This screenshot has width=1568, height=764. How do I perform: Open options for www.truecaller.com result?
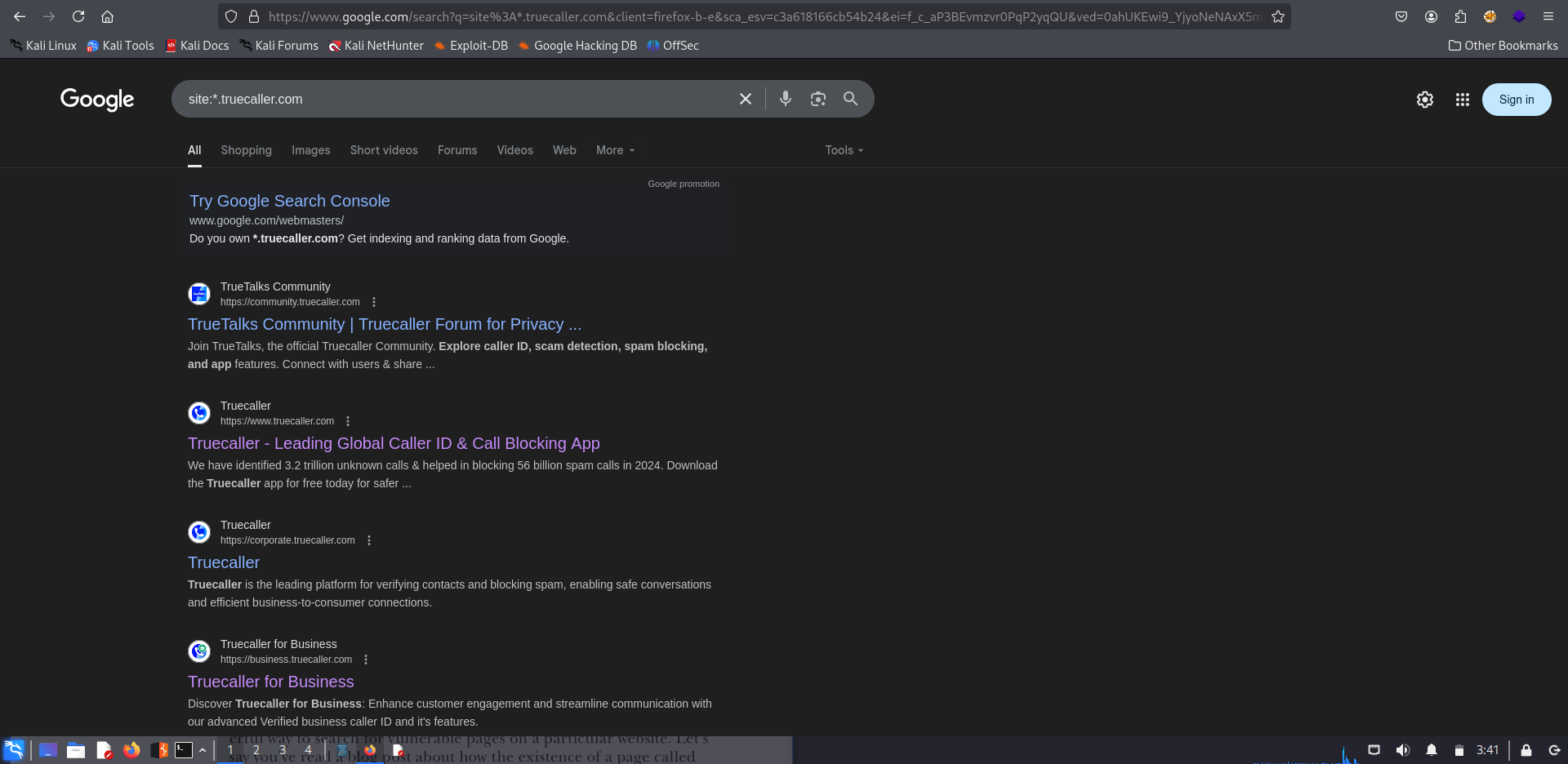point(348,421)
